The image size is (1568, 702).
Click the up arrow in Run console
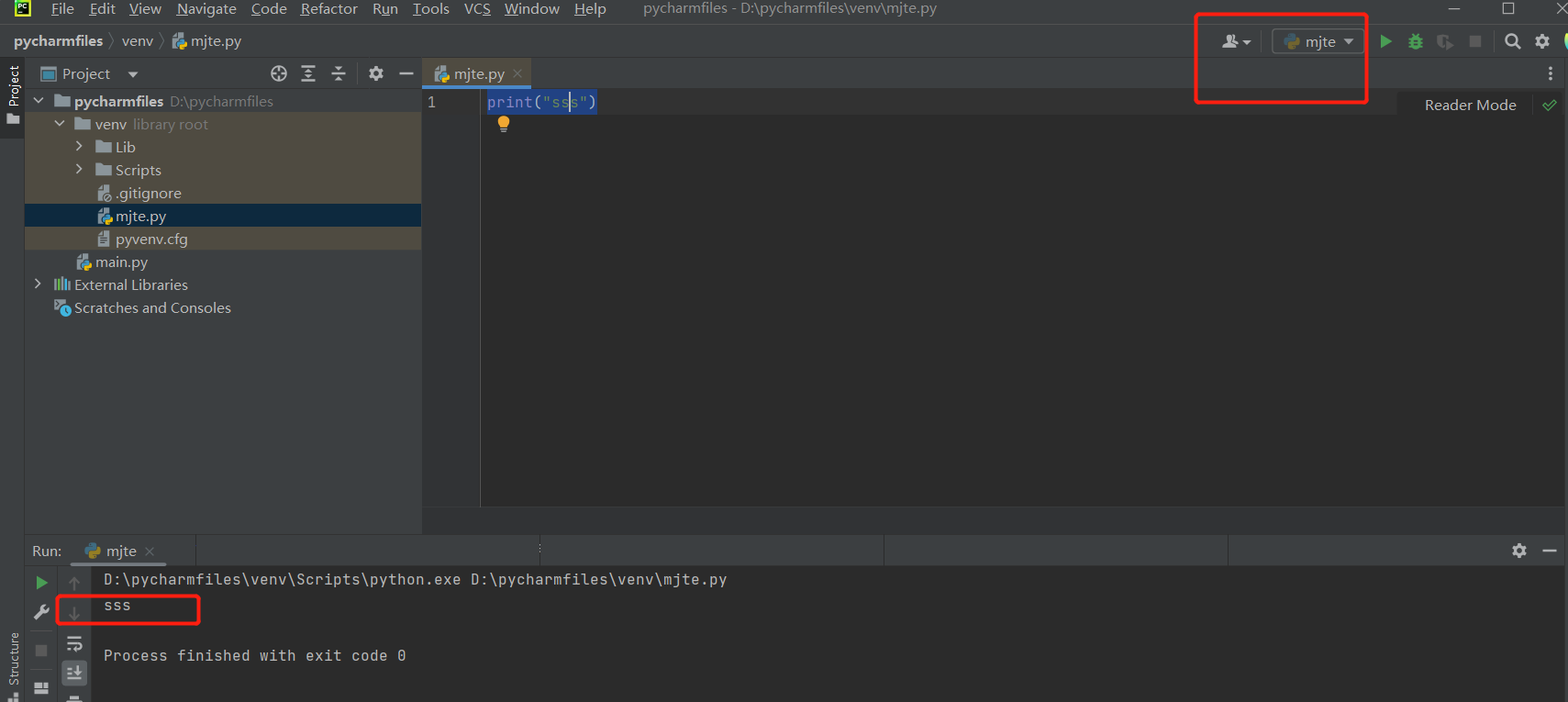point(74,583)
